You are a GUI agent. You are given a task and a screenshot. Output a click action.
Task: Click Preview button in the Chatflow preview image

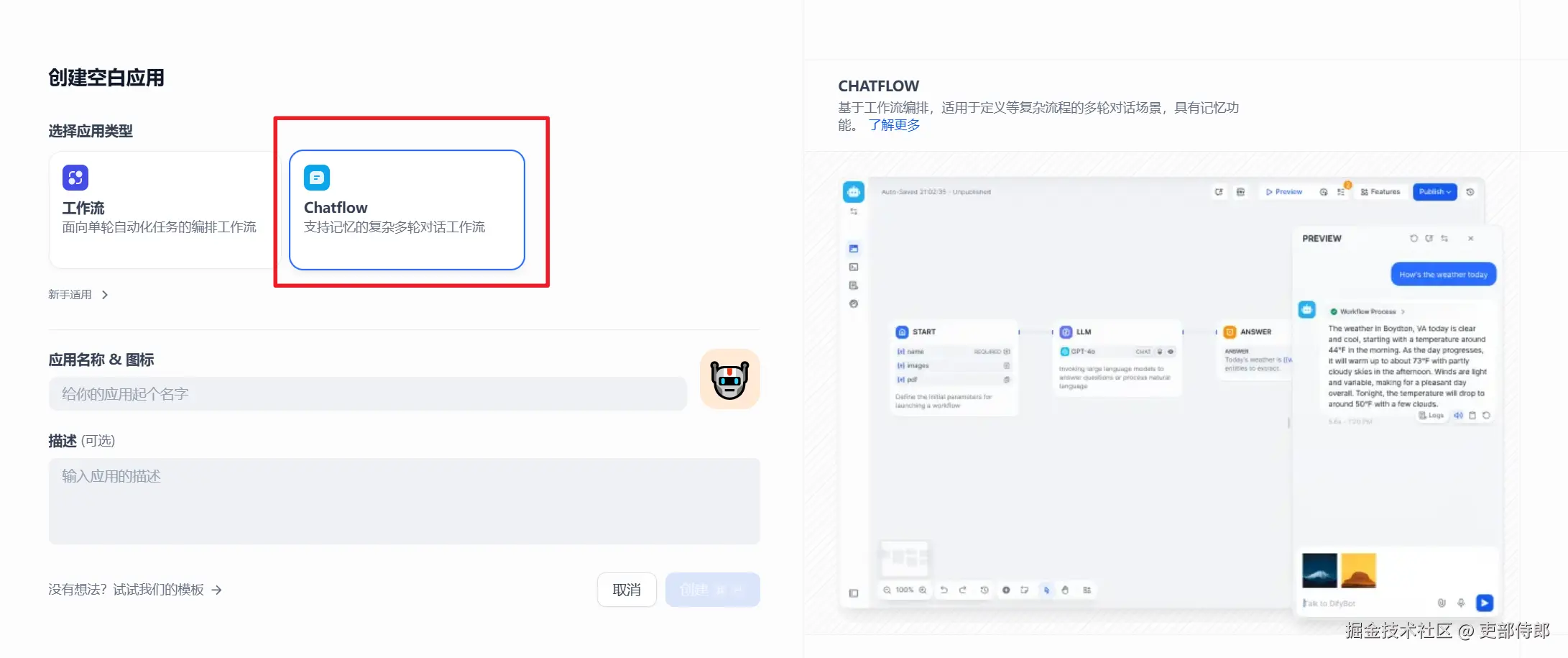pos(1284,192)
